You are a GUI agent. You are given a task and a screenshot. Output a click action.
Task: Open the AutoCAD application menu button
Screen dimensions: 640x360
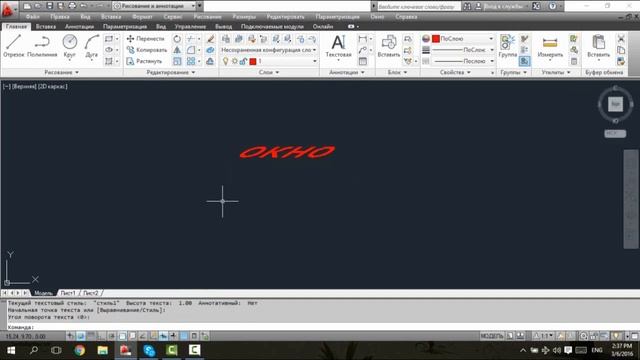(x=8, y=9)
